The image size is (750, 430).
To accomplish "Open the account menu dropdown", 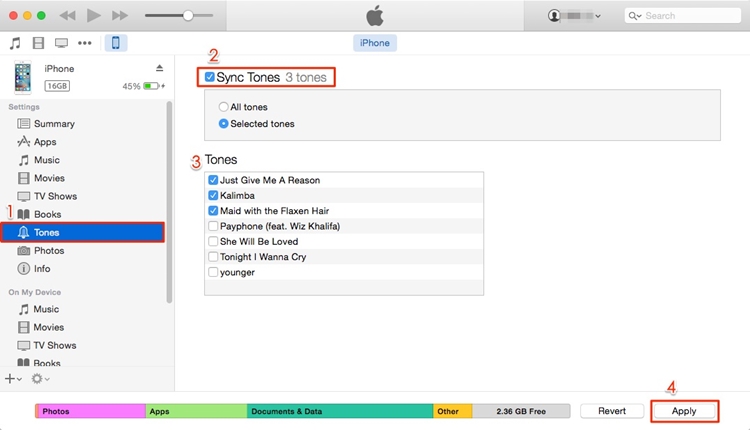I will point(574,16).
